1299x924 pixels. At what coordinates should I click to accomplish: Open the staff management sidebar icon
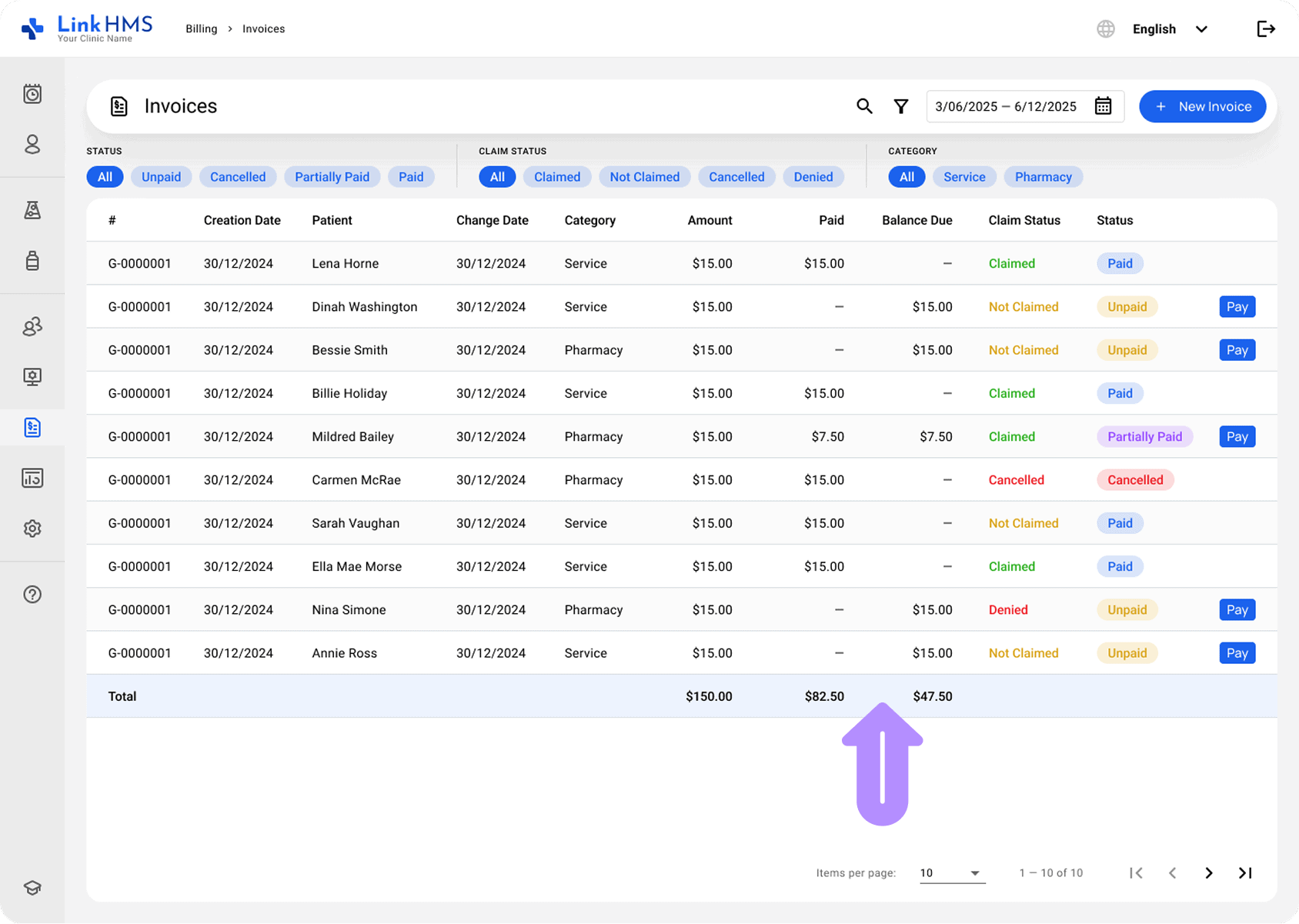[32, 326]
